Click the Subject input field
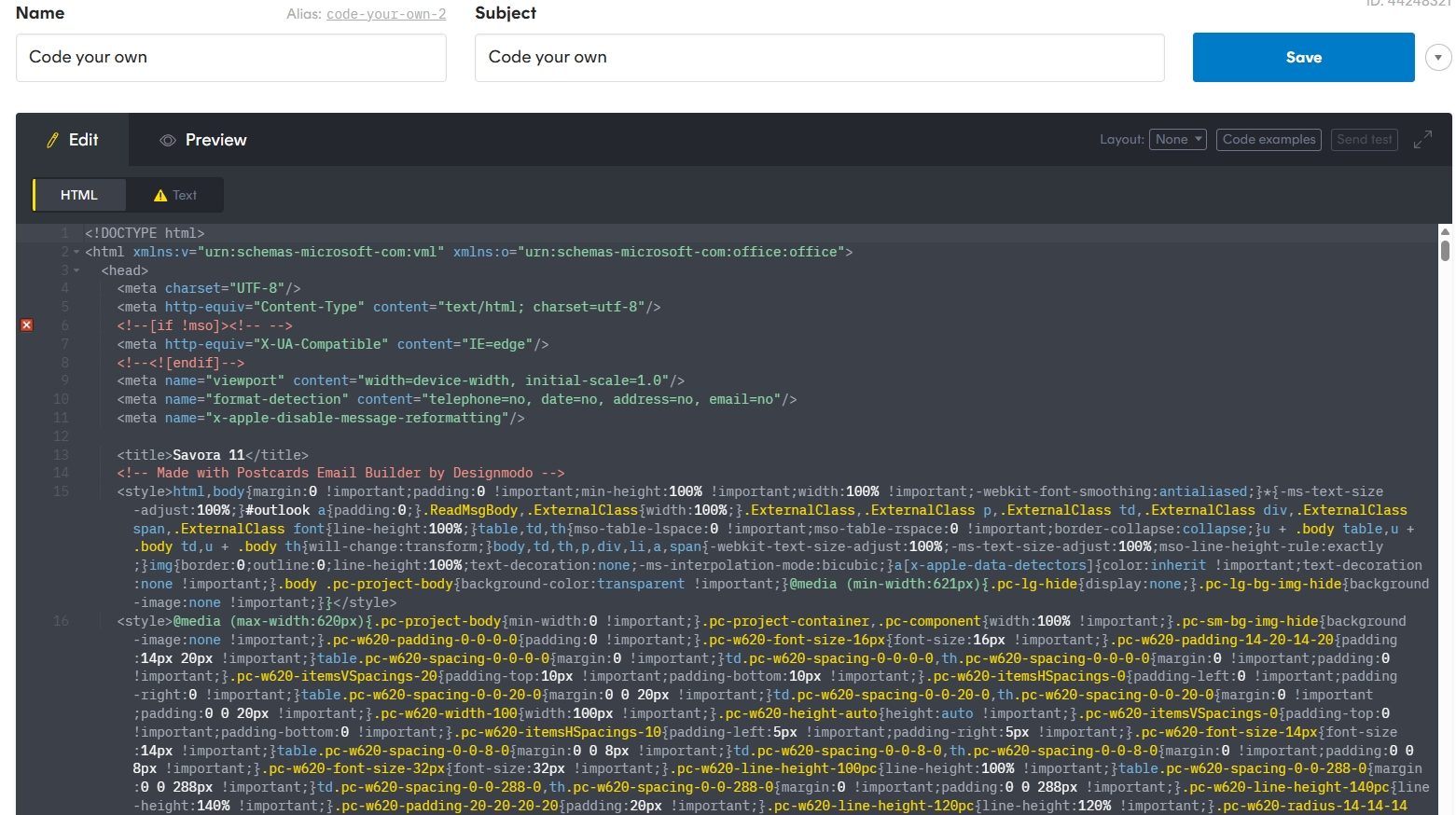This screenshot has width=1456, height=815. tap(820, 58)
